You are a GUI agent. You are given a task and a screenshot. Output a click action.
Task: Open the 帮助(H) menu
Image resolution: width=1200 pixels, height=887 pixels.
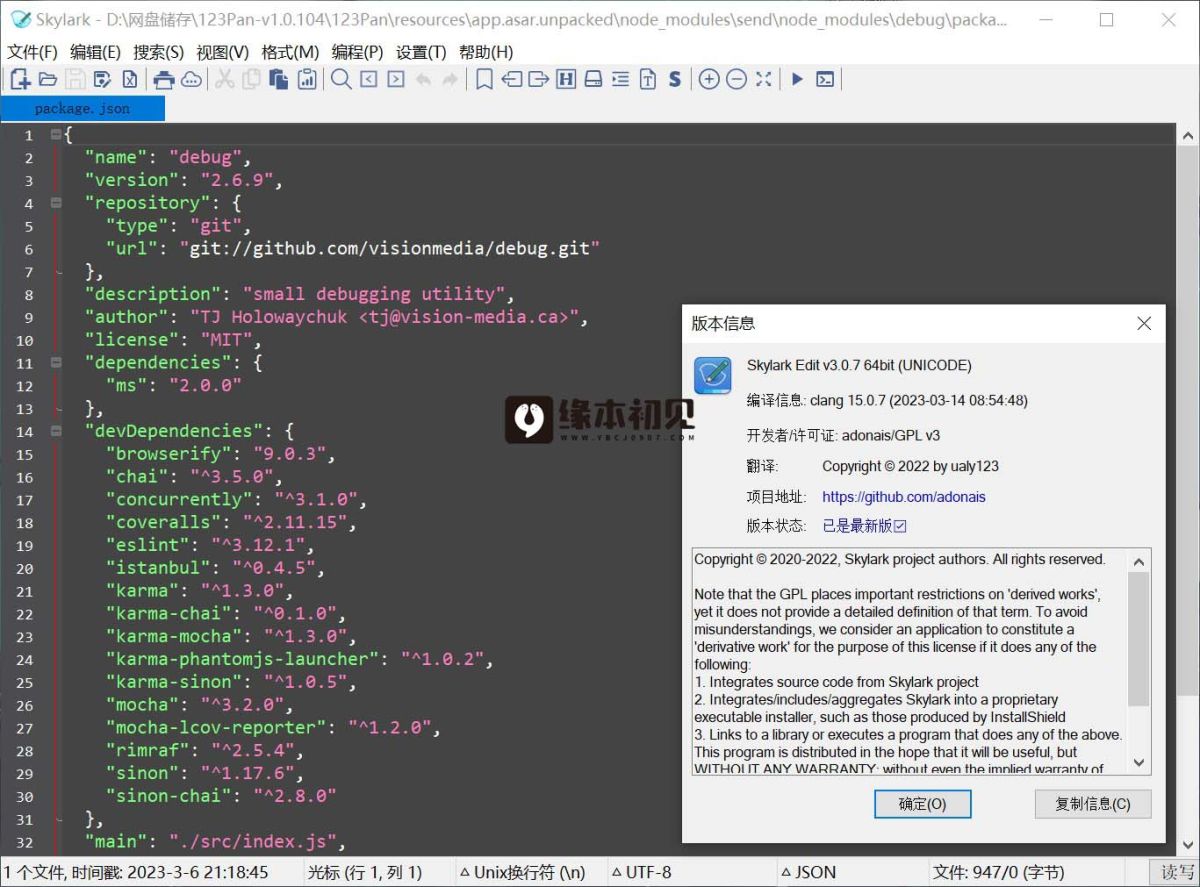tap(486, 52)
